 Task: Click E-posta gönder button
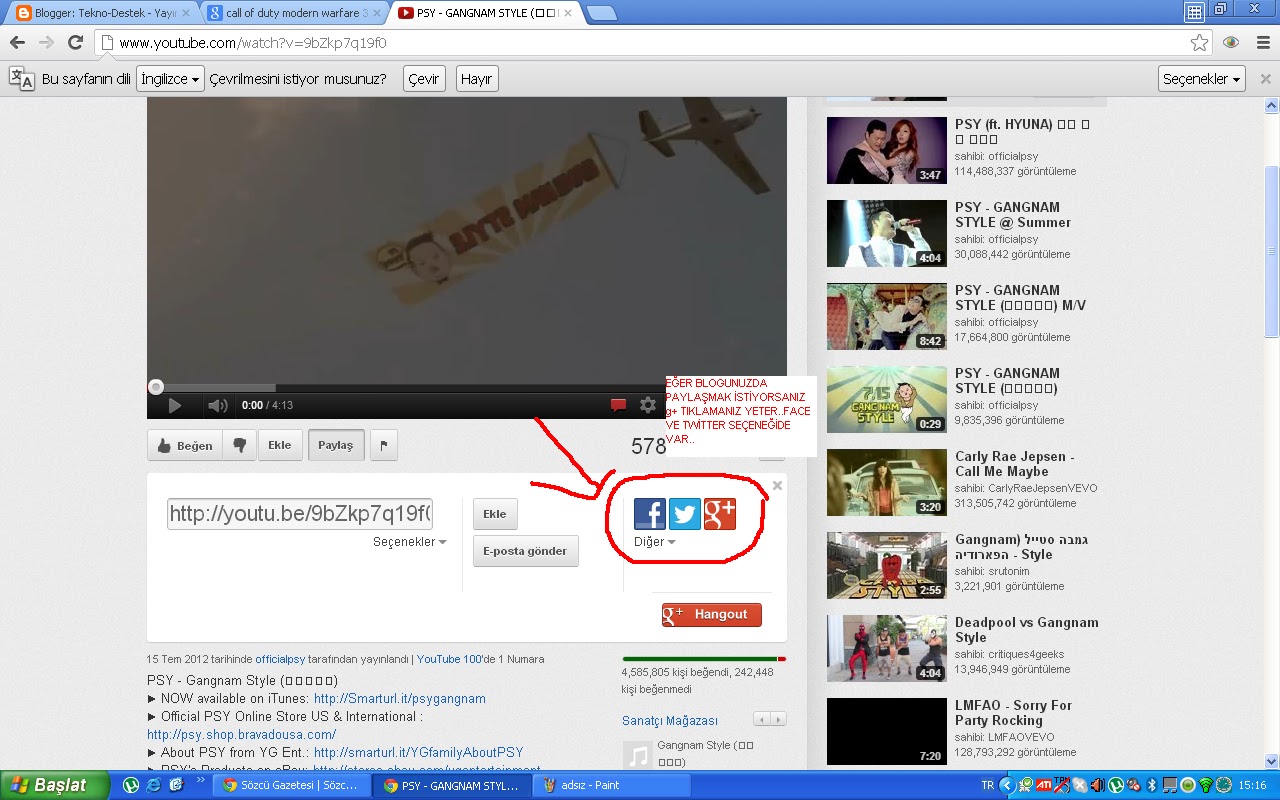pos(525,551)
